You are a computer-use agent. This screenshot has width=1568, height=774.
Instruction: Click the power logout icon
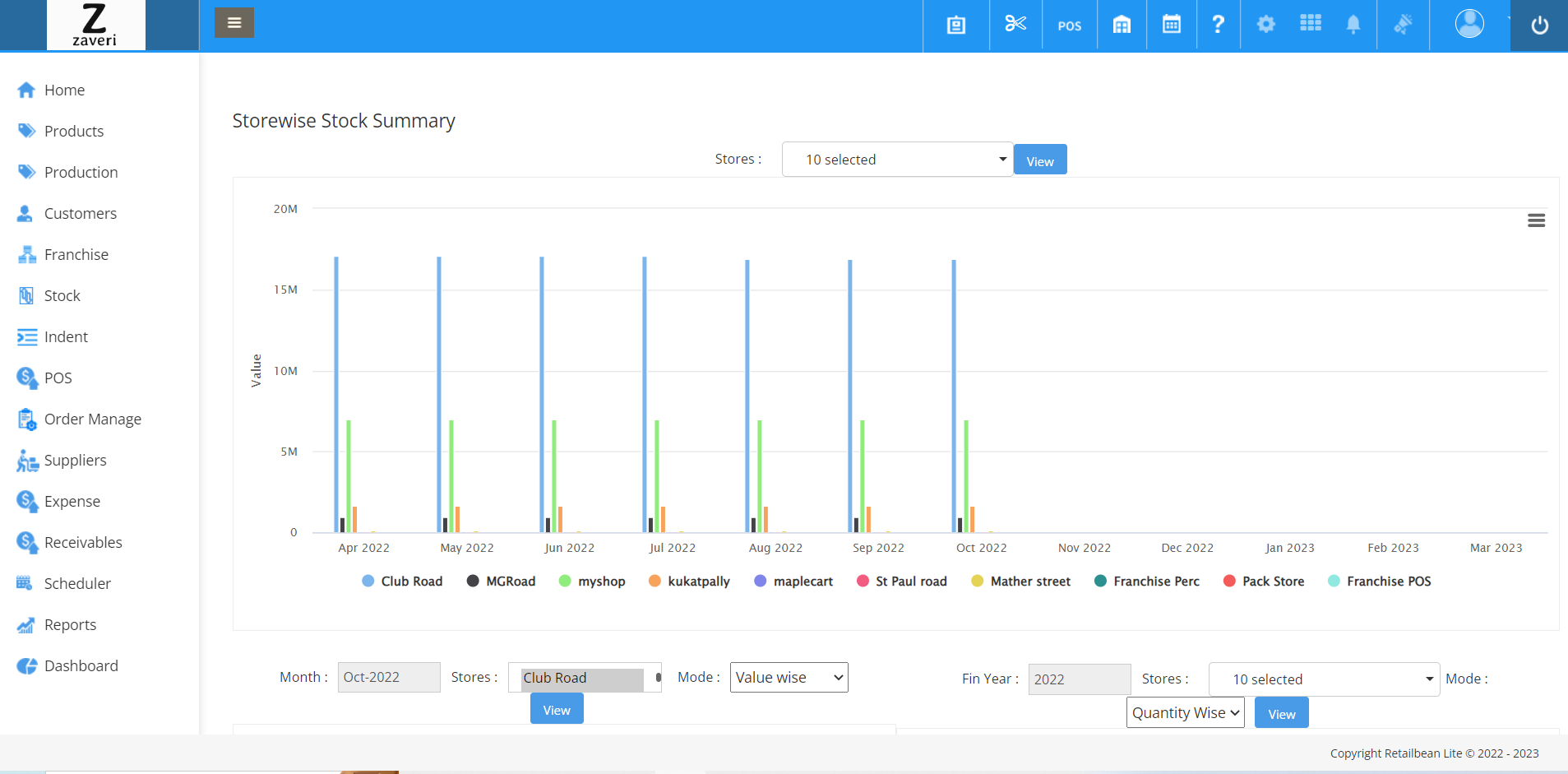[x=1540, y=25]
